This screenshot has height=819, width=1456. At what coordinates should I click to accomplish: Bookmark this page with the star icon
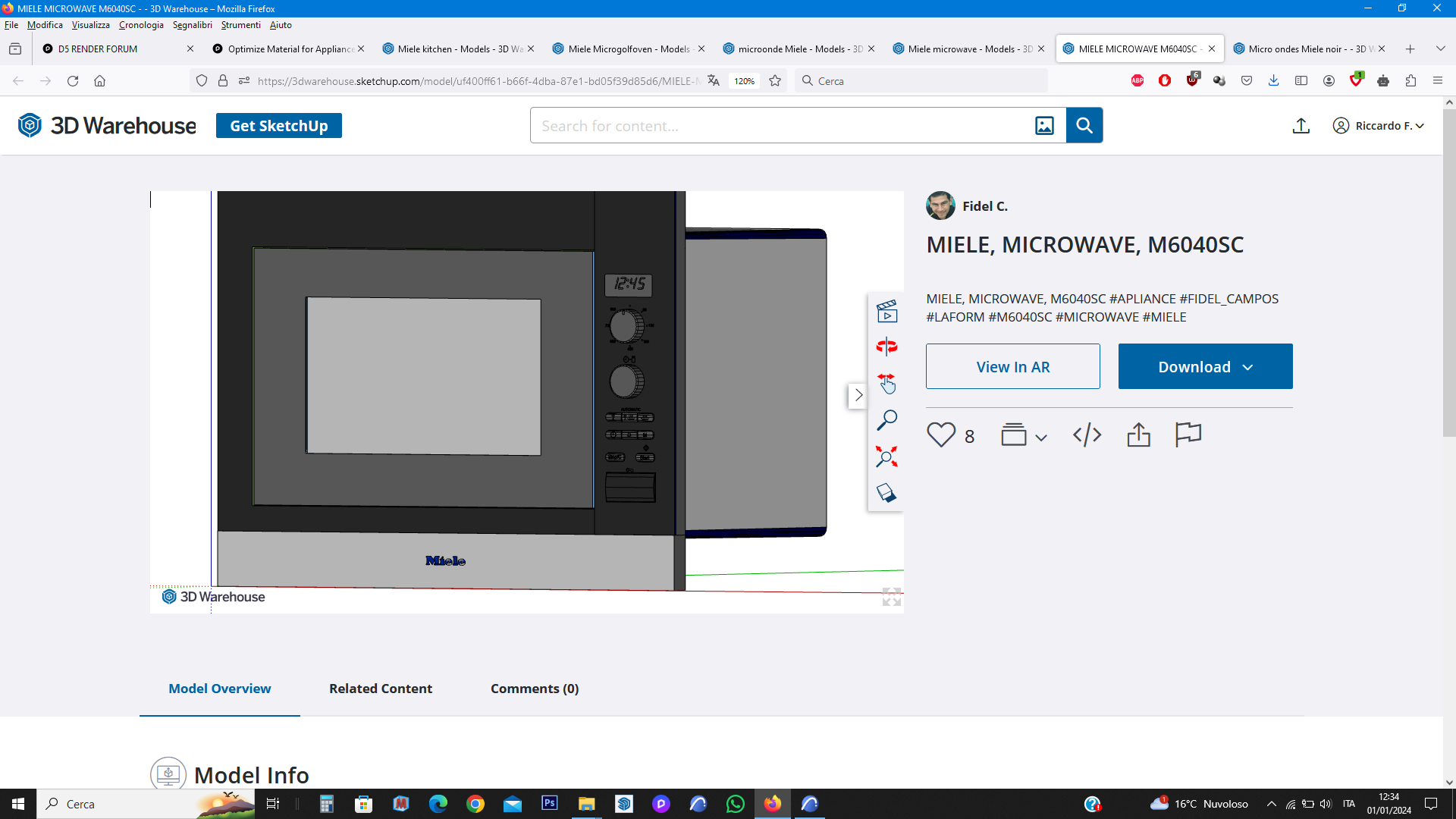775,81
